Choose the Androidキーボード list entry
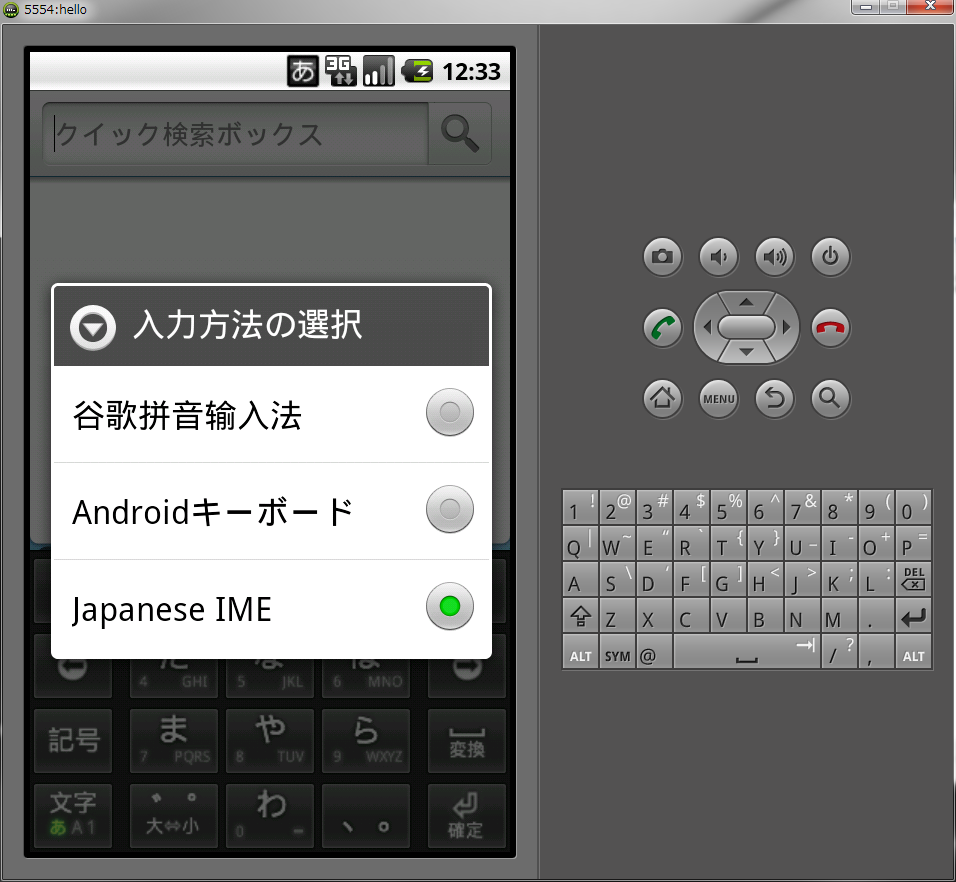 pos(271,511)
